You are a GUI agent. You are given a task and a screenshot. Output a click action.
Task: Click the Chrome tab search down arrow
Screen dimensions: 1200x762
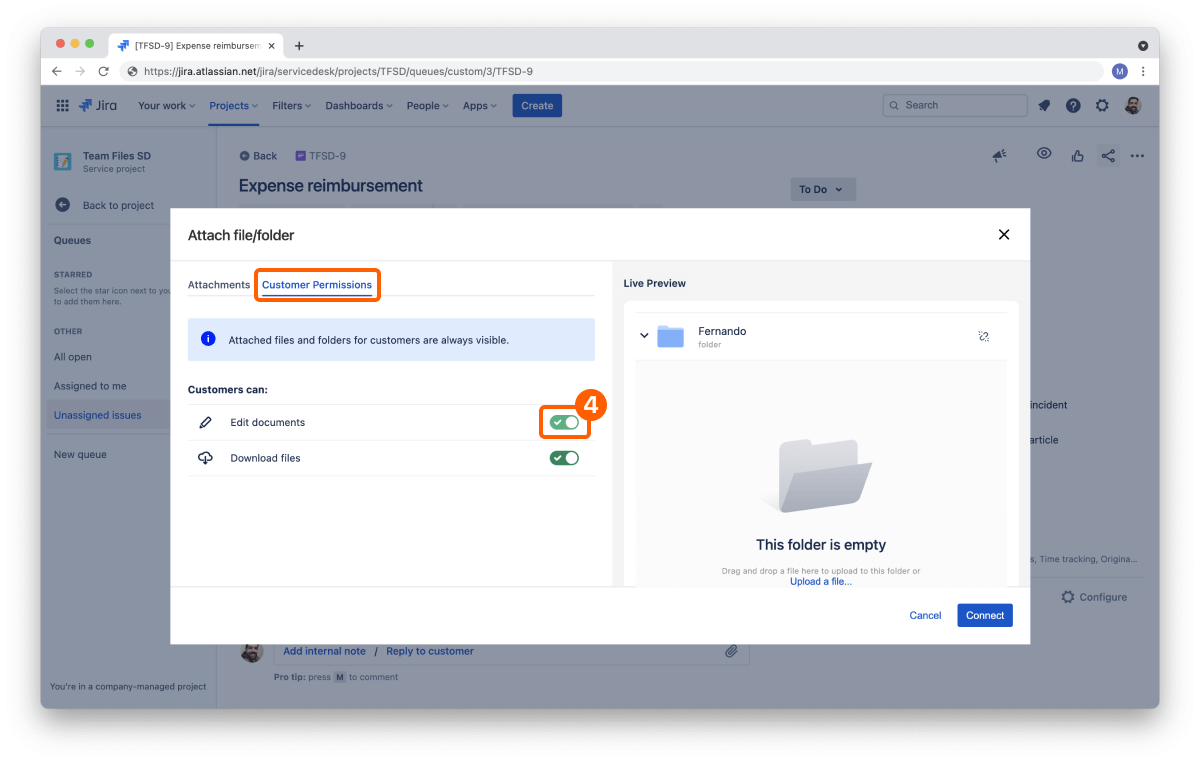[x=1143, y=46]
